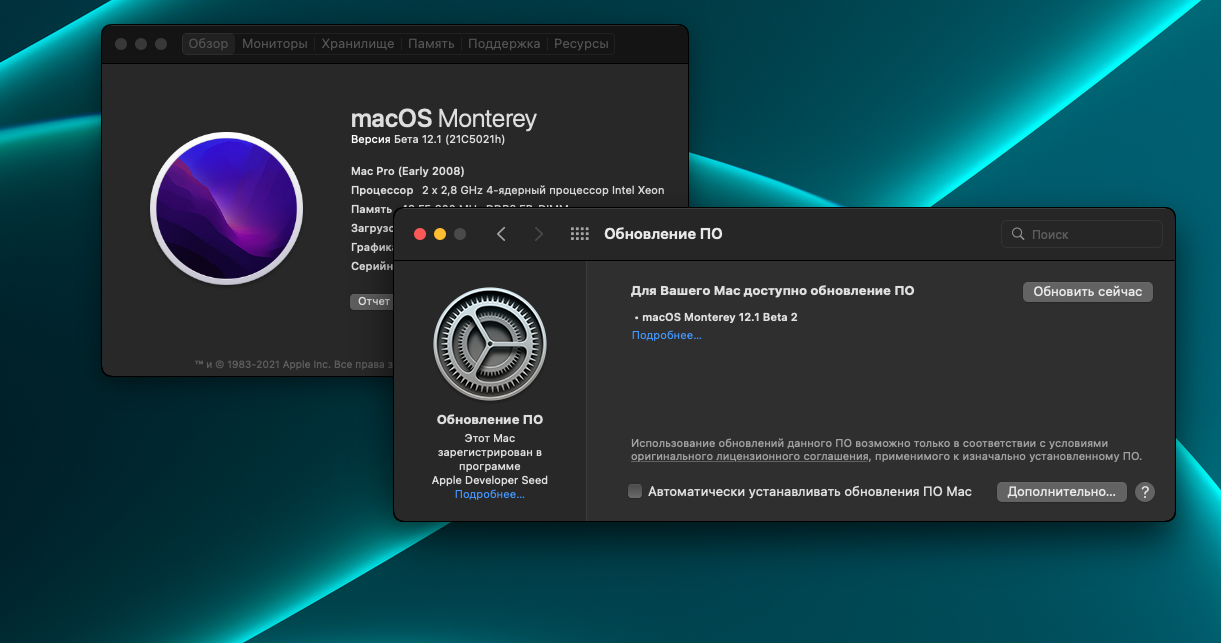This screenshot has height=643, width=1221.
Task: Click the back arrow in Обновление ПО window
Action: (x=501, y=234)
